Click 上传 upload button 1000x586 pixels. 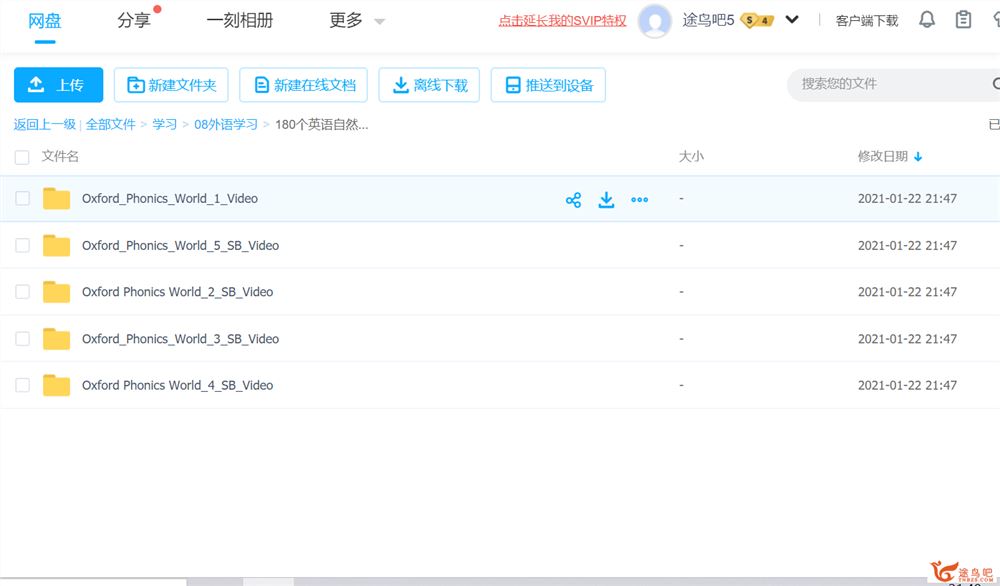pyautogui.click(x=59, y=85)
